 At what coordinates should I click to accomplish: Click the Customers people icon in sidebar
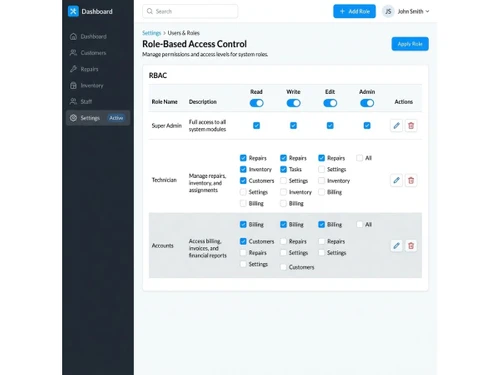73,53
